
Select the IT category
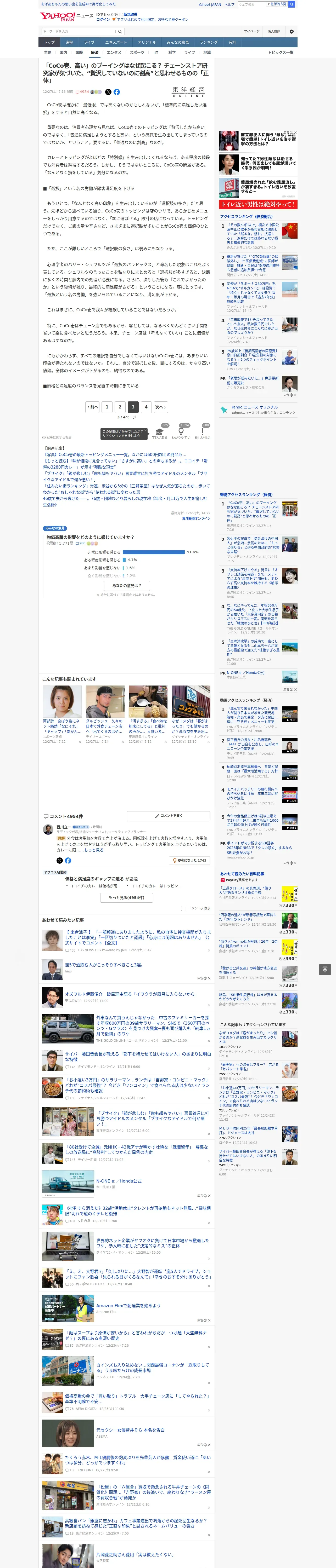[x=156, y=52]
